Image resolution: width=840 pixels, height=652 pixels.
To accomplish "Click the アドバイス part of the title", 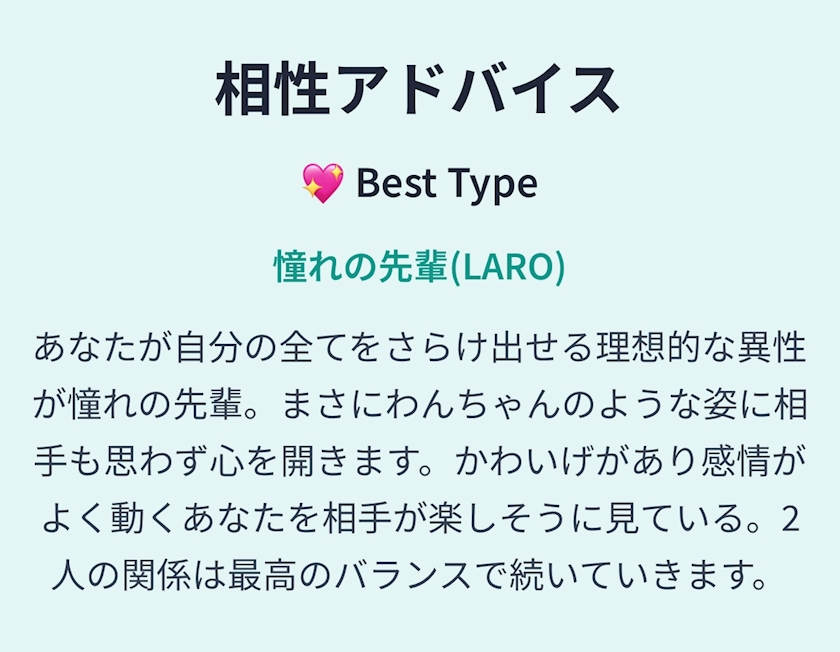I will [476, 90].
